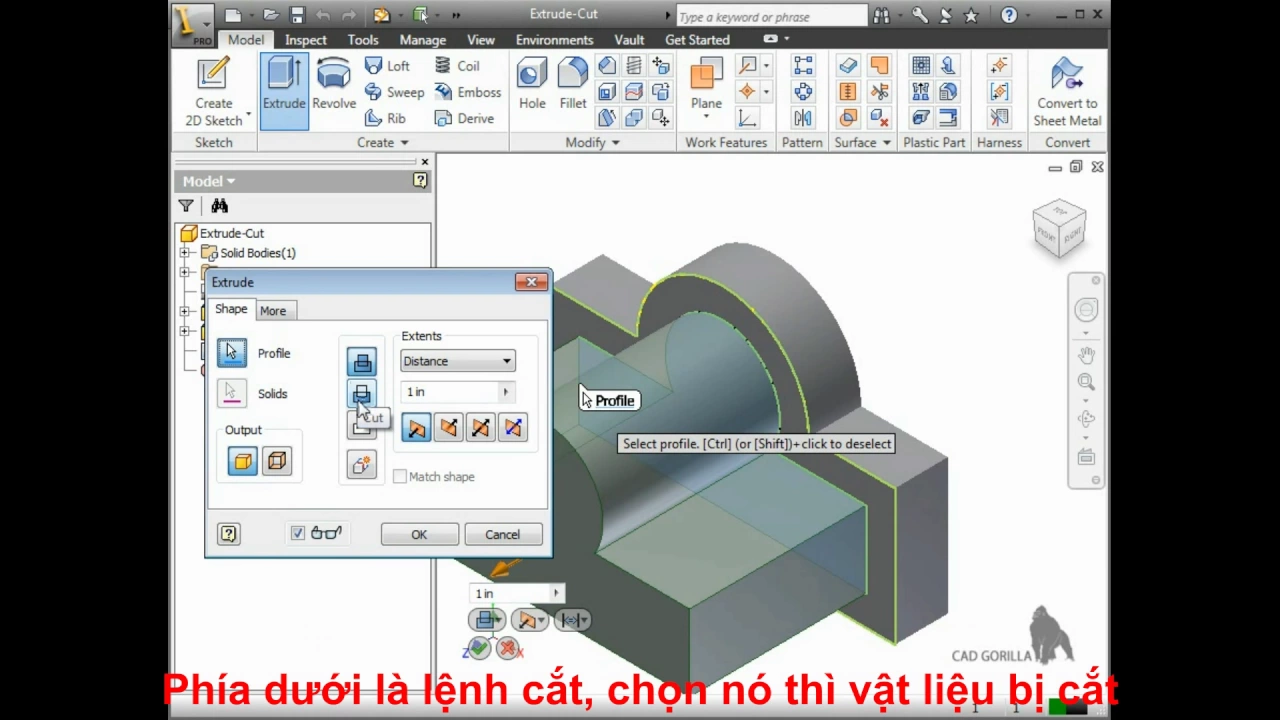Image resolution: width=1280 pixels, height=720 pixels.
Task: Open the 1 in distance flyout arrow in dialog
Action: coord(506,392)
